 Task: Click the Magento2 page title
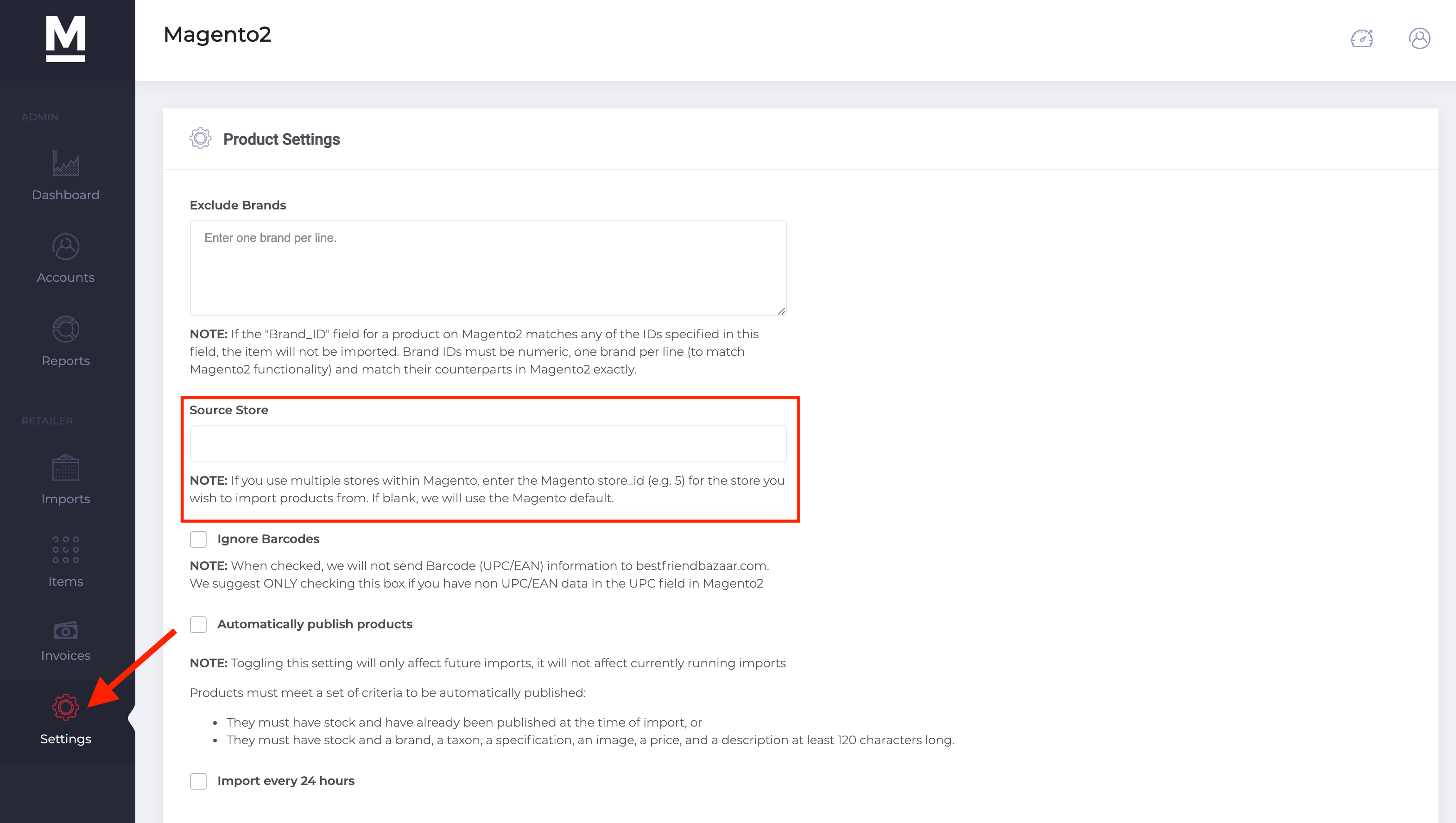coord(217,34)
